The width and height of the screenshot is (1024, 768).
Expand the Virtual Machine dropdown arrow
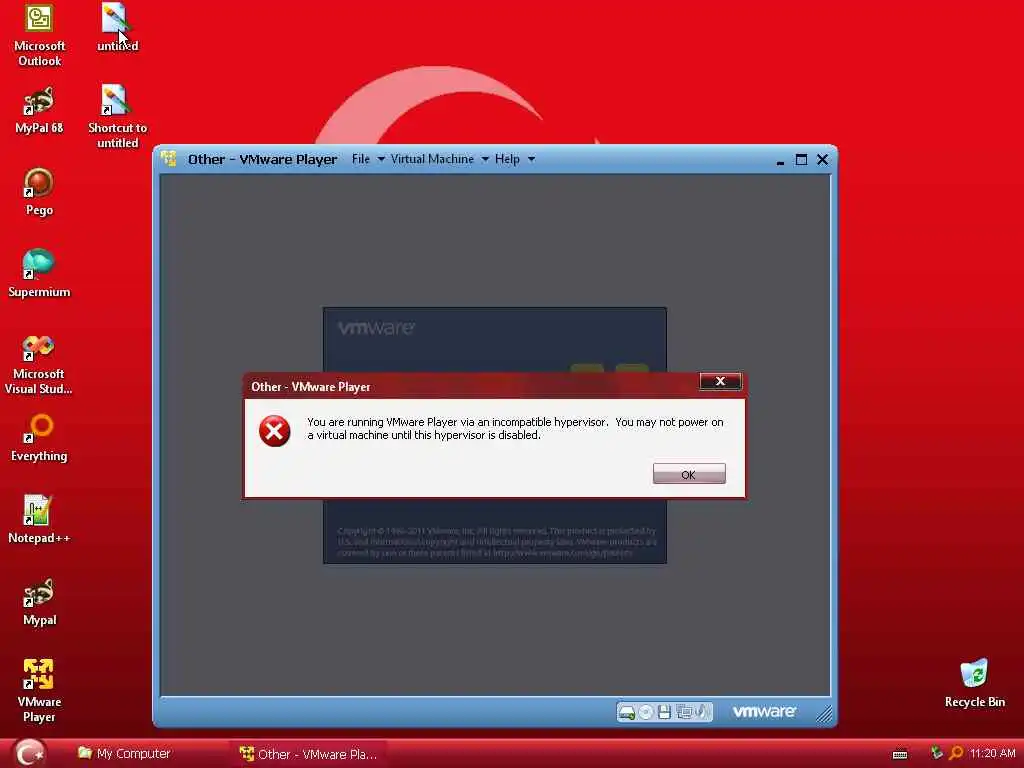pyautogui.click(x=485, y=159)
